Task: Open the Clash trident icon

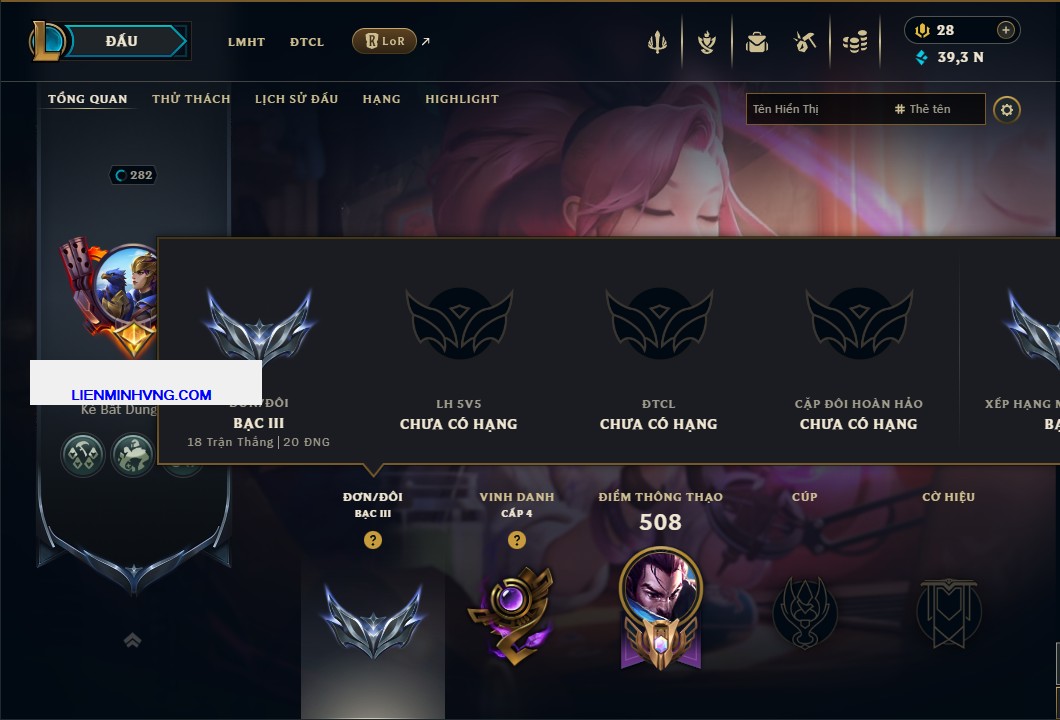Action: pyautogui.click(x=657, y=43)
